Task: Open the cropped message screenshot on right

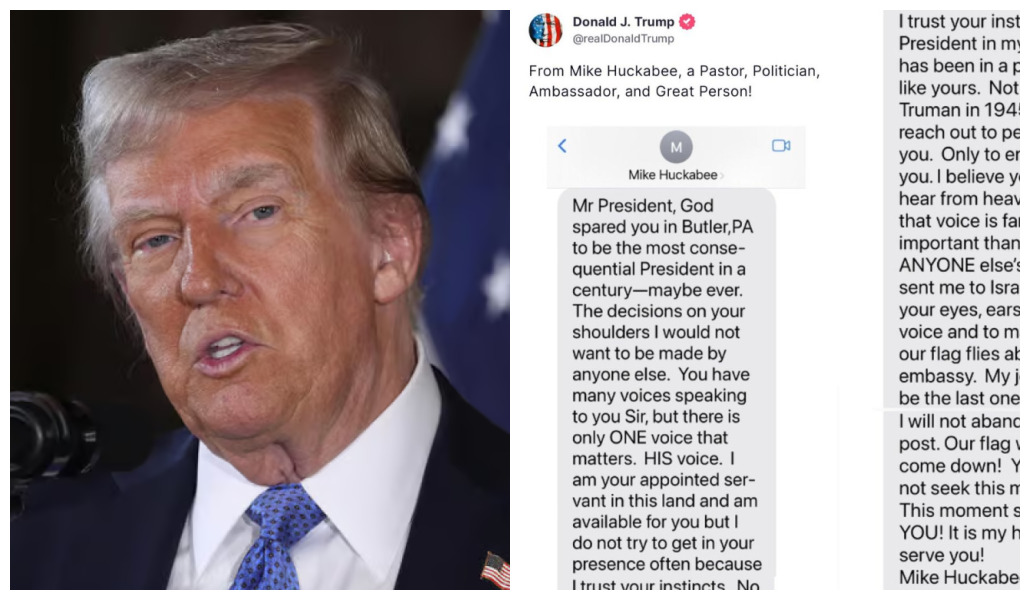Action: point(952,300)
